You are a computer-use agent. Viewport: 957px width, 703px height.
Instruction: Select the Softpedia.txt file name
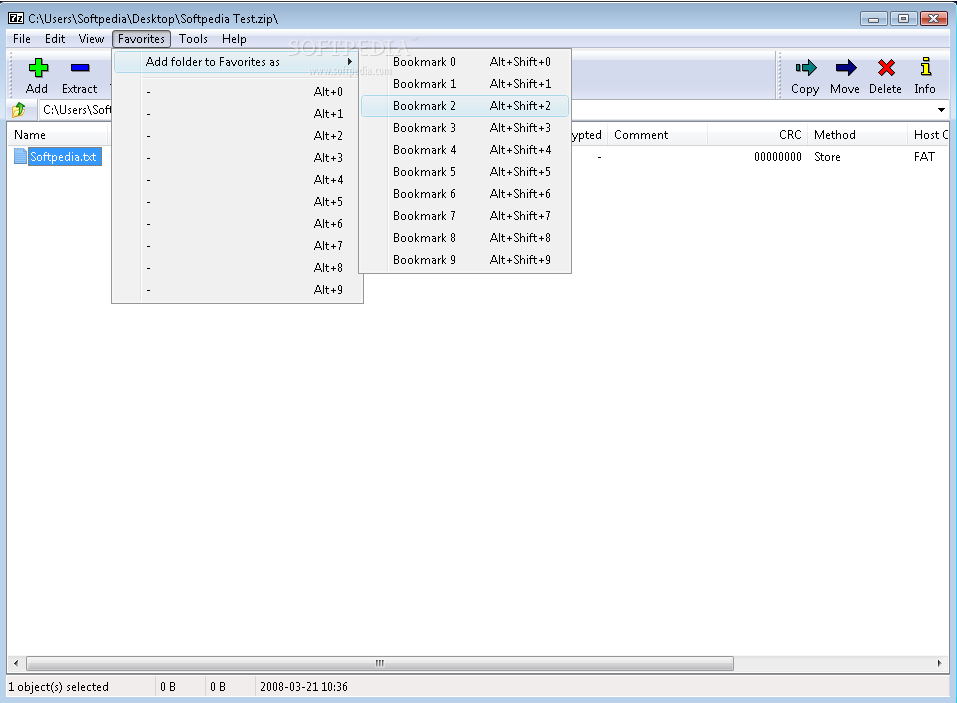[63, 157]
